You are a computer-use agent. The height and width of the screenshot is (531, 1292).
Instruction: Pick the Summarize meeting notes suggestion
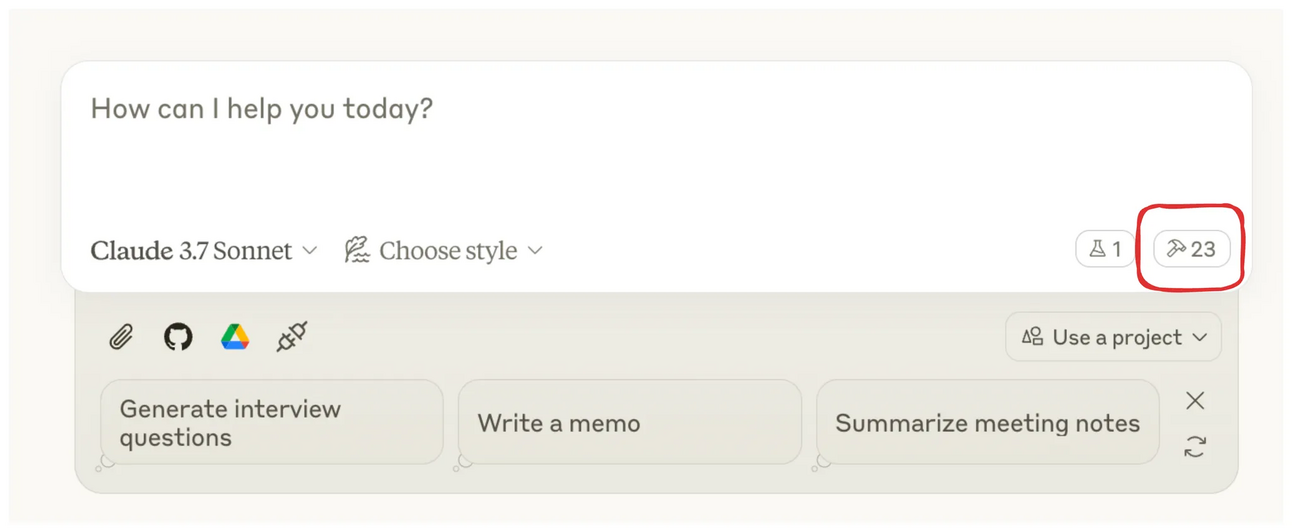[x=987, y=422]
